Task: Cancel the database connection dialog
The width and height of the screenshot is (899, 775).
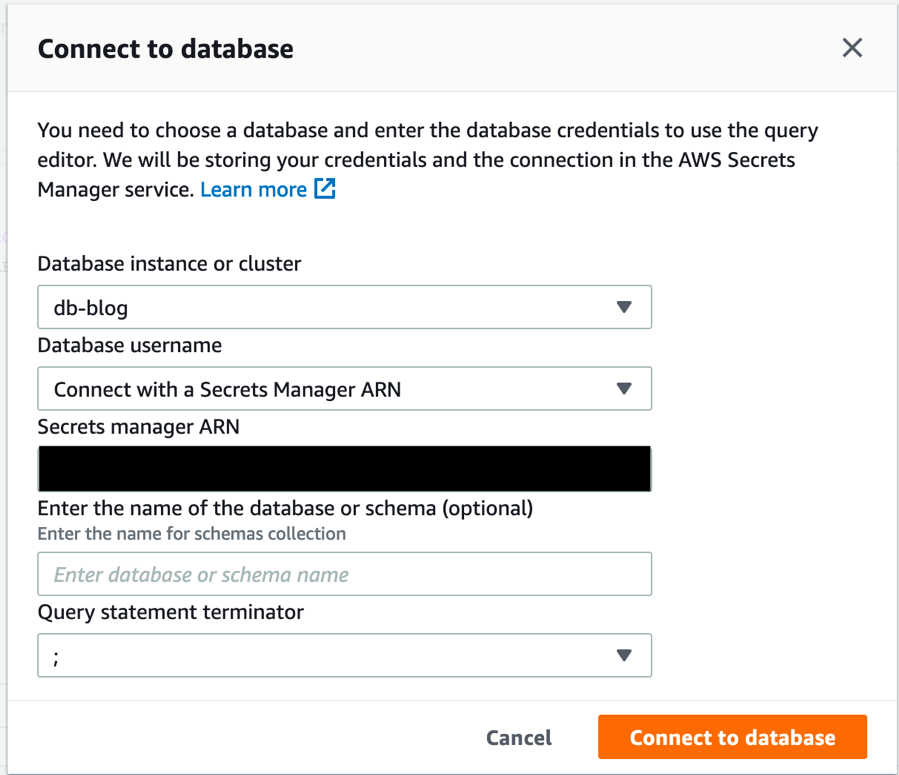Action: (x=518, y=737)
